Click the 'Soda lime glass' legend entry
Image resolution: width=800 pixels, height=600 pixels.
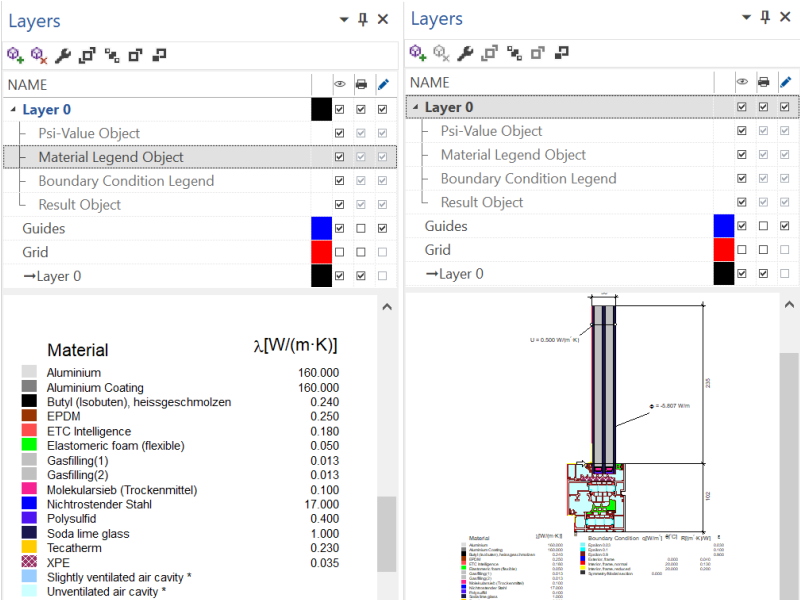88,534
